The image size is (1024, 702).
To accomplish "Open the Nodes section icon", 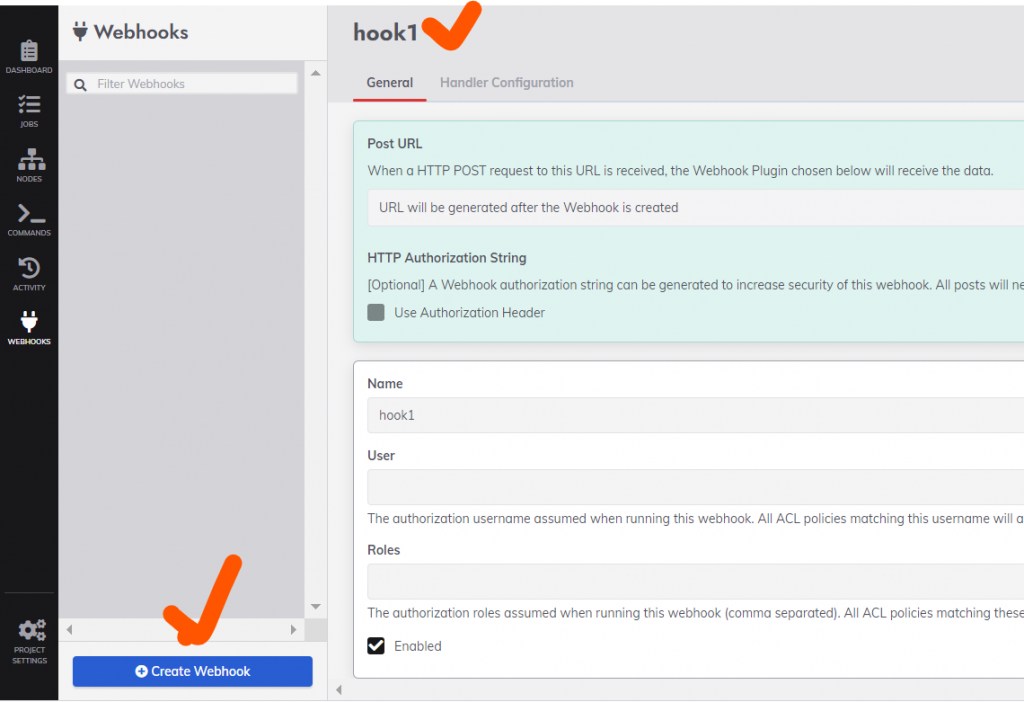I will (29, 160).
